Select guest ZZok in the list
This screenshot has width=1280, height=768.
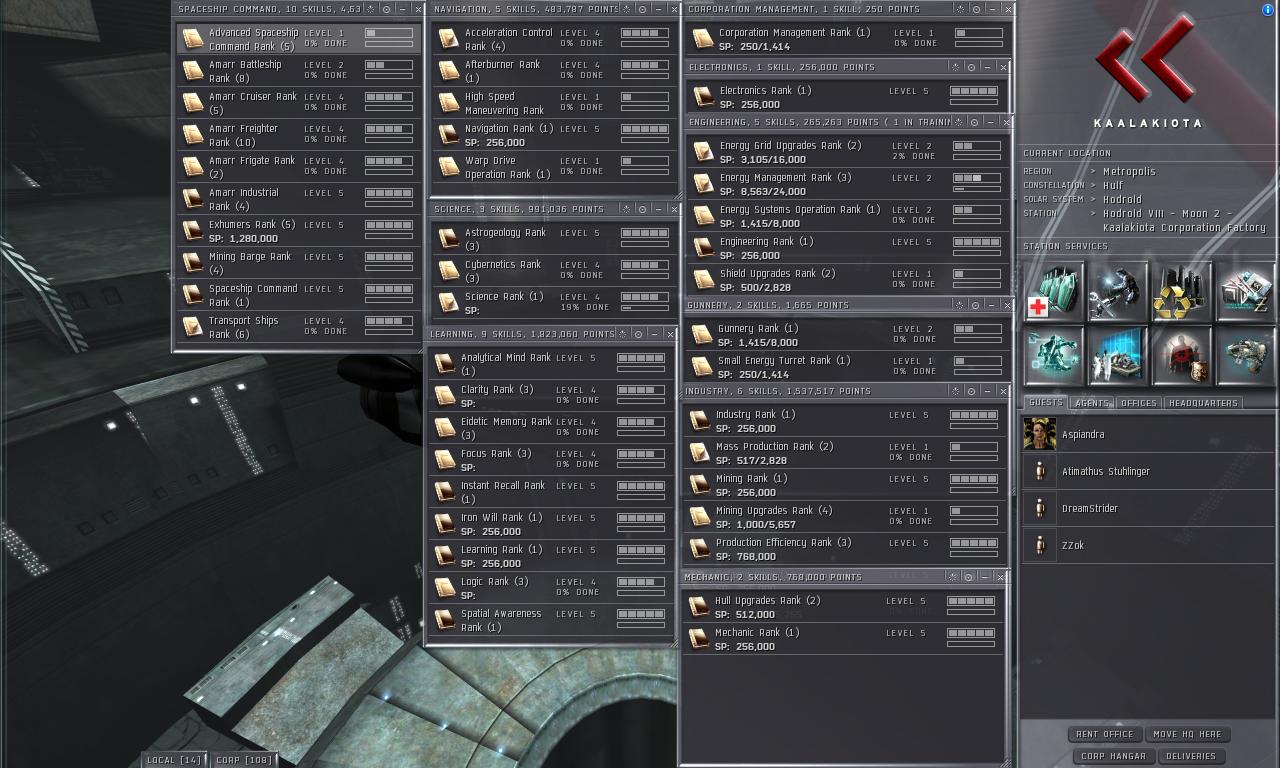tap(1148, 546)
